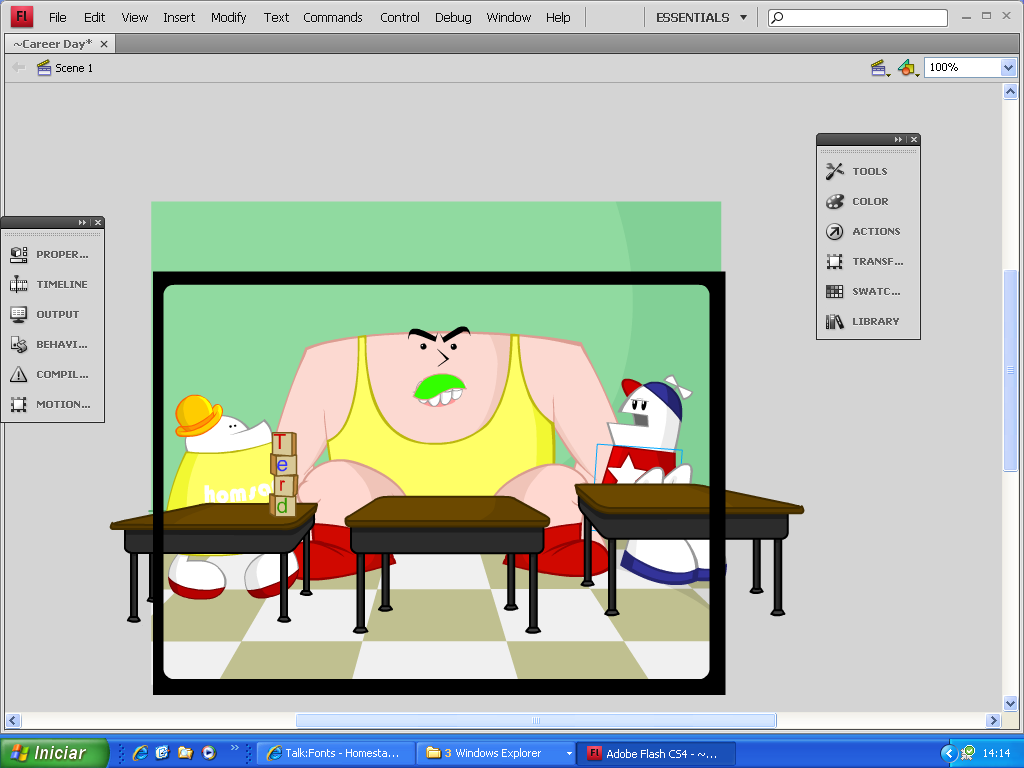Open the Properties panel icon

[x=19, y=254]
